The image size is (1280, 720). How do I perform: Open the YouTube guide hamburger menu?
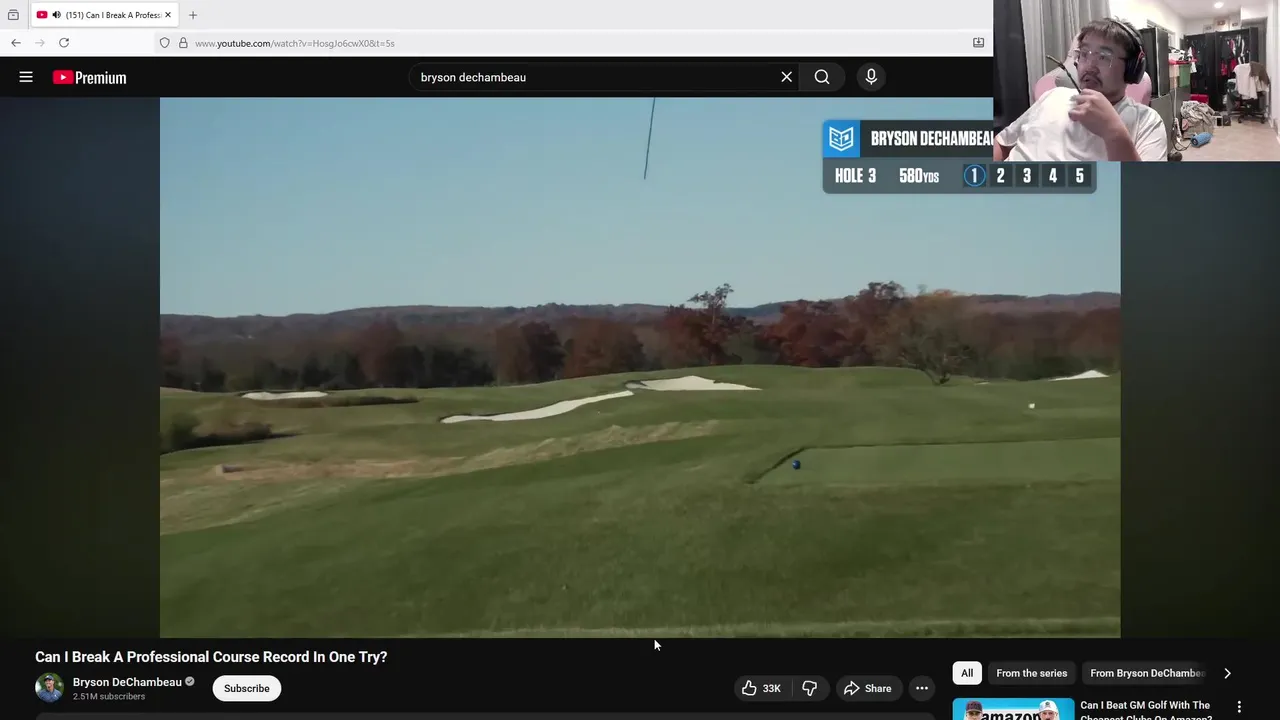tap(26, 77)
